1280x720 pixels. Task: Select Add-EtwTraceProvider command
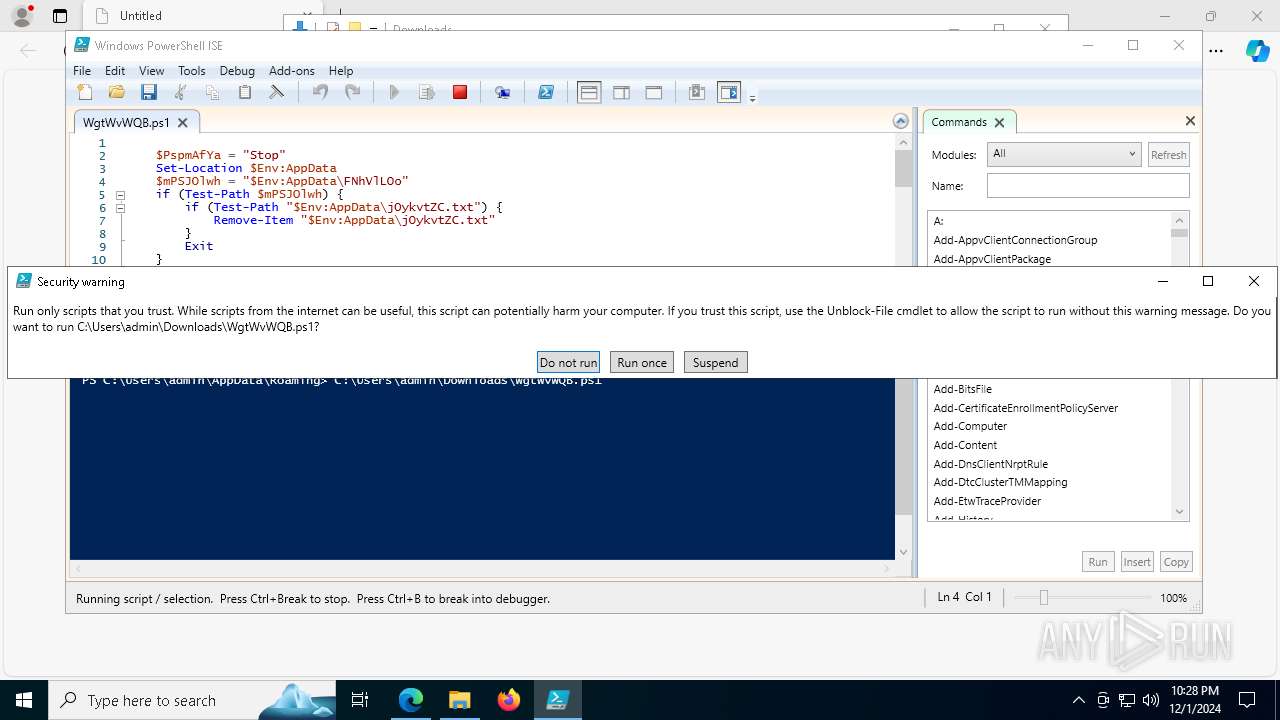987,501
